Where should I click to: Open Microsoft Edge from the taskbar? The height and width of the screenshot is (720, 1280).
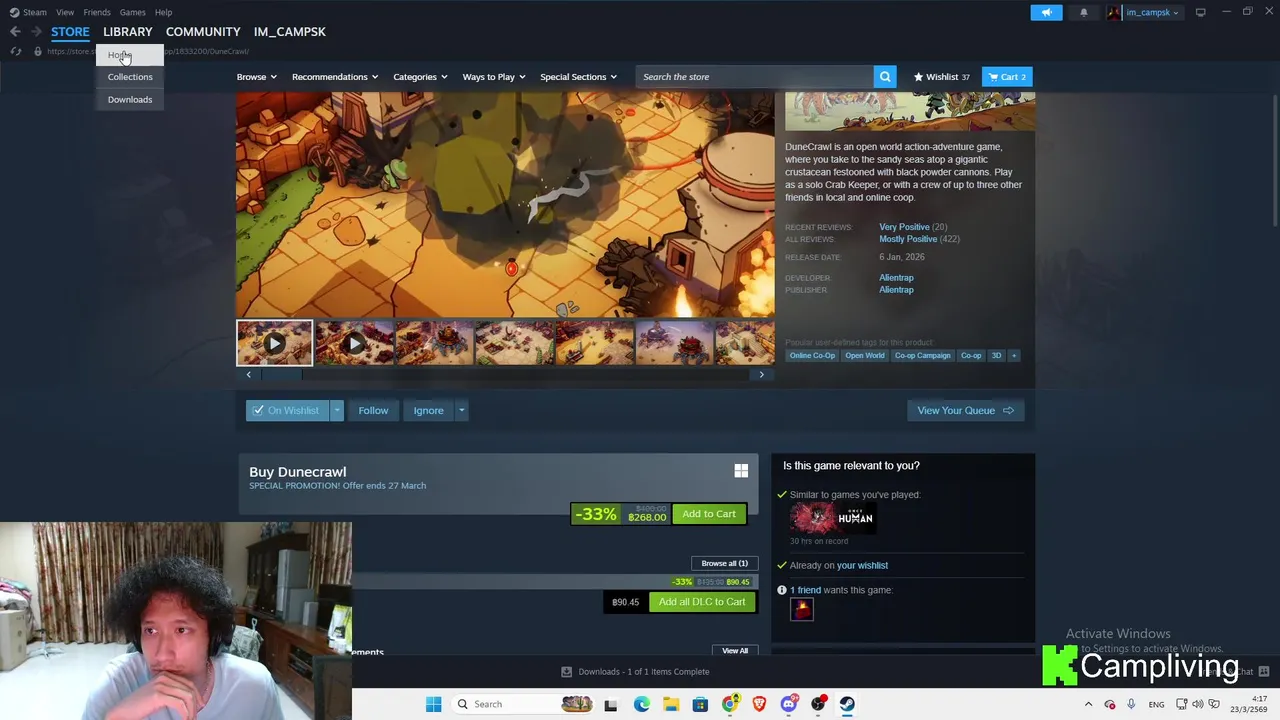(x=641, y=704)
